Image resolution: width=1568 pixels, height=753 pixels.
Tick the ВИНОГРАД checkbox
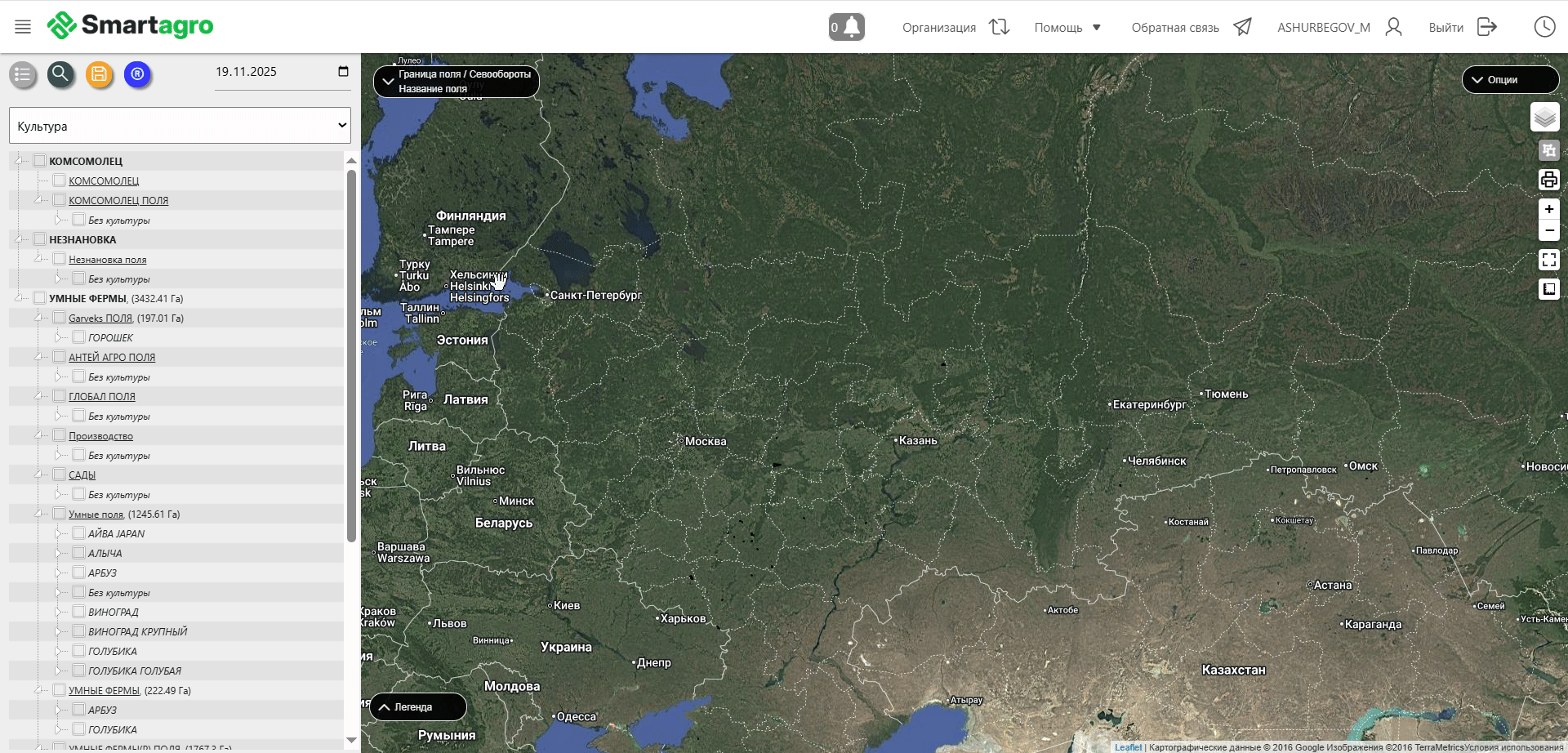coord(79,612)
